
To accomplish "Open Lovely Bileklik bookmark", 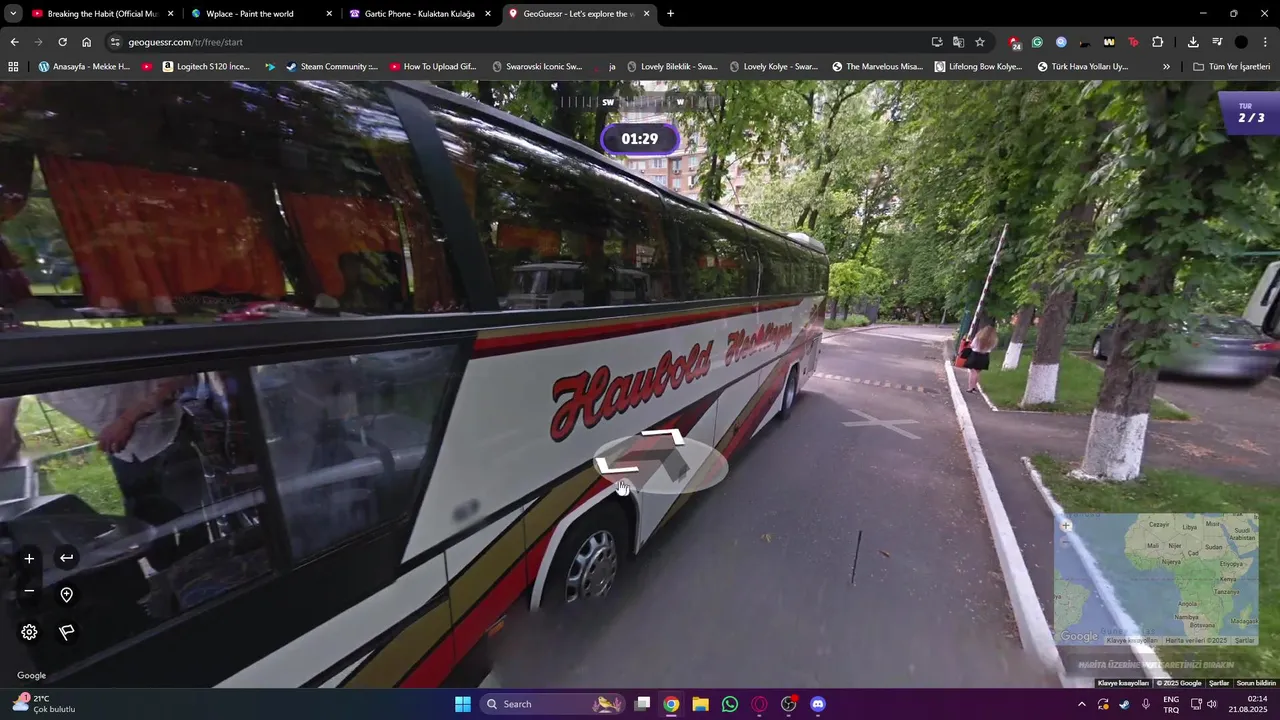I will tap(672, 67).
